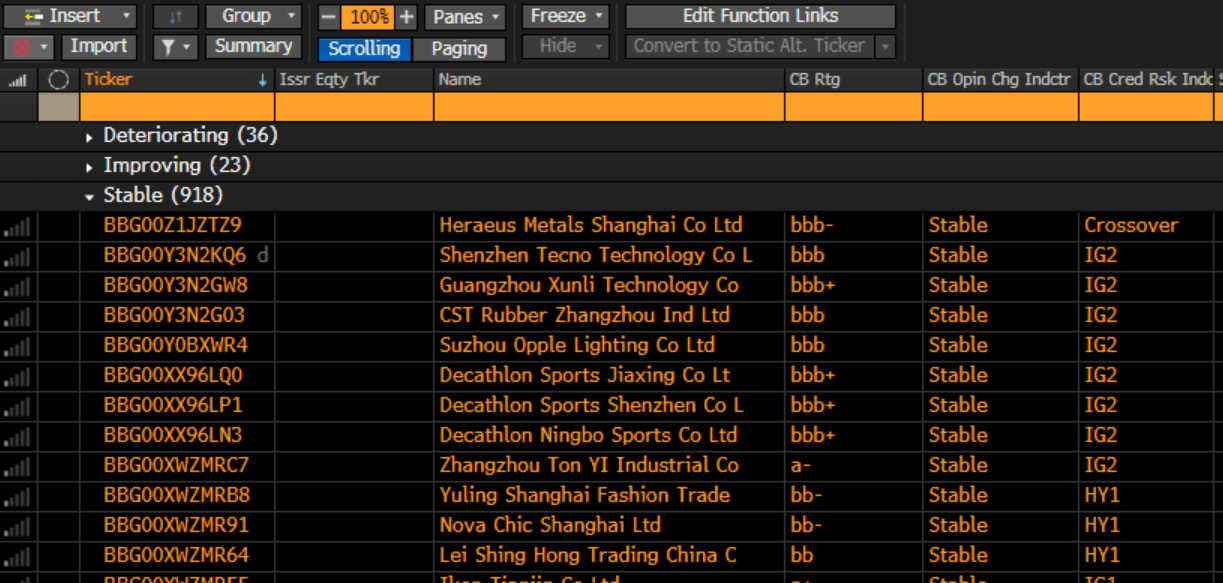Click the red circle remove icon
1223x583 pixels.
pyautogui.click(x=22, y=47)
